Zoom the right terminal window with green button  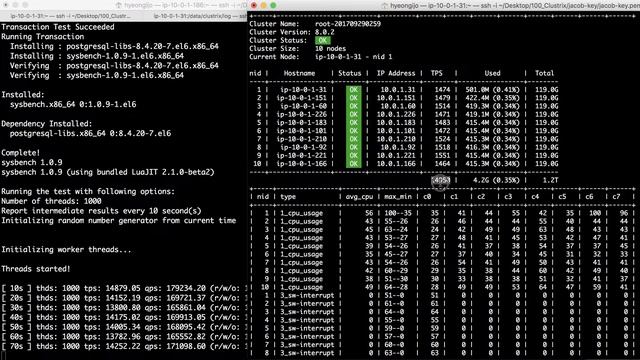pos(273,5)
